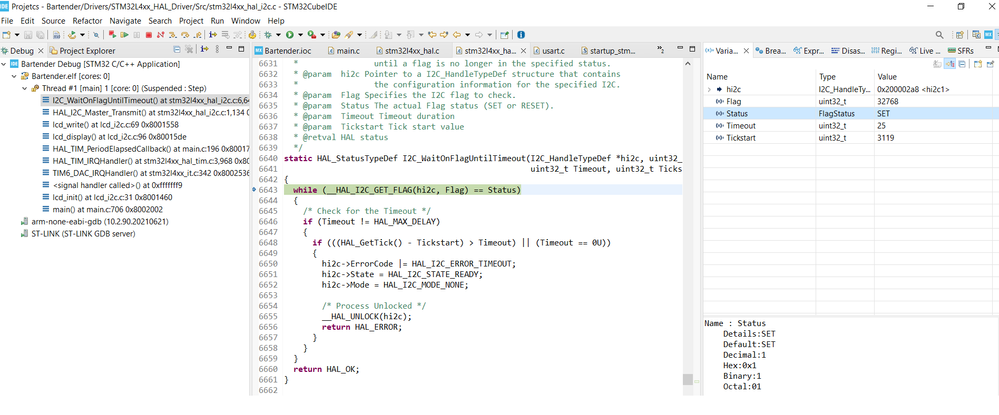Open the Refactor menu

pos(87,20)
